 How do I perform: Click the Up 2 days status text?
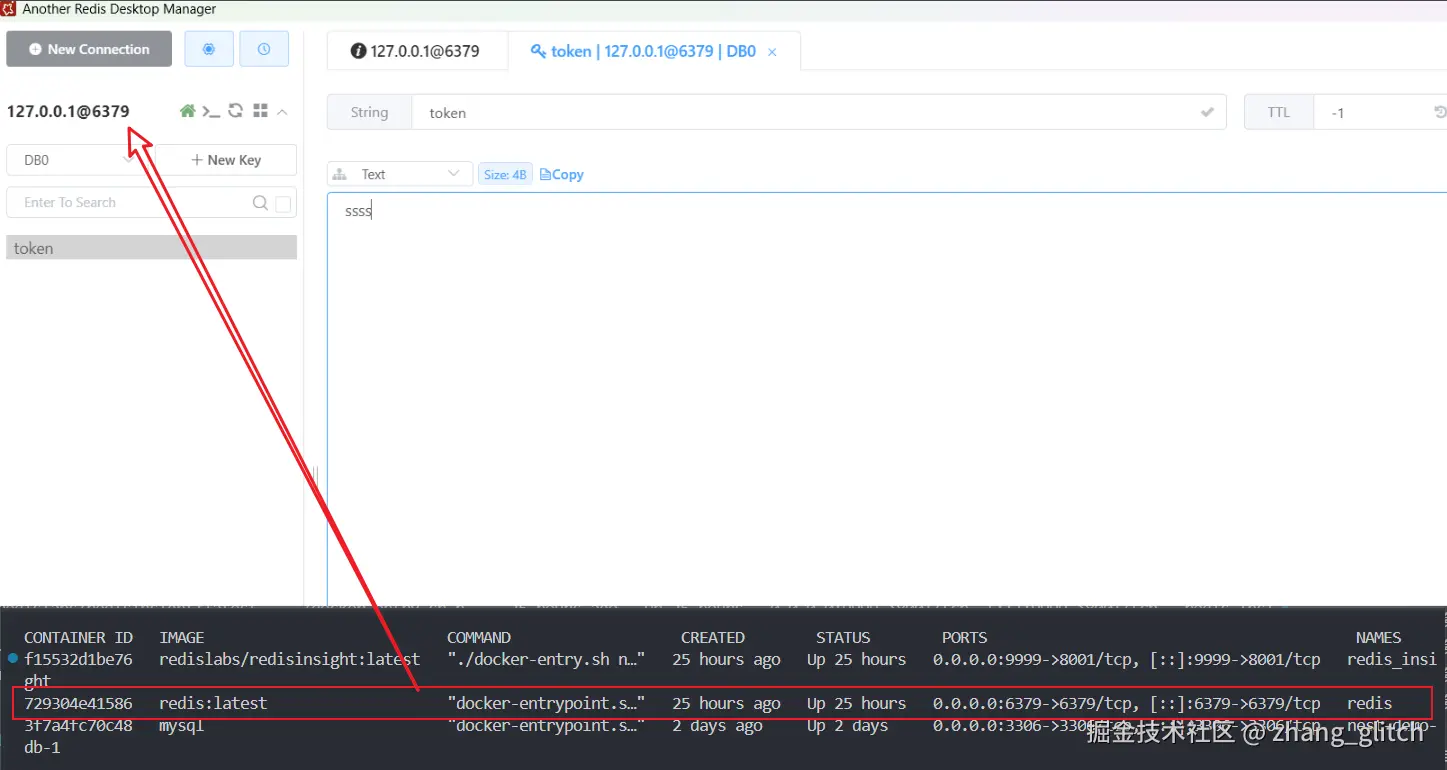(848, 726)
